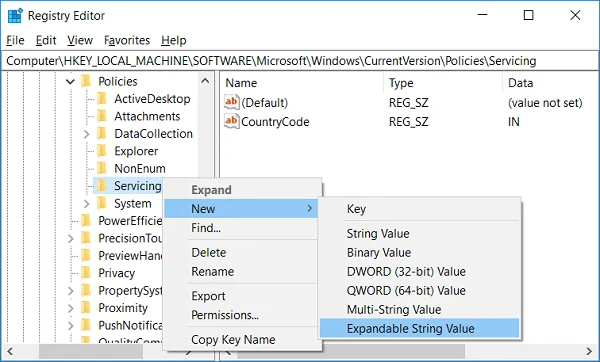
Task: Choose Permissions... in the context menu
Action: click(x=241, y=315)
